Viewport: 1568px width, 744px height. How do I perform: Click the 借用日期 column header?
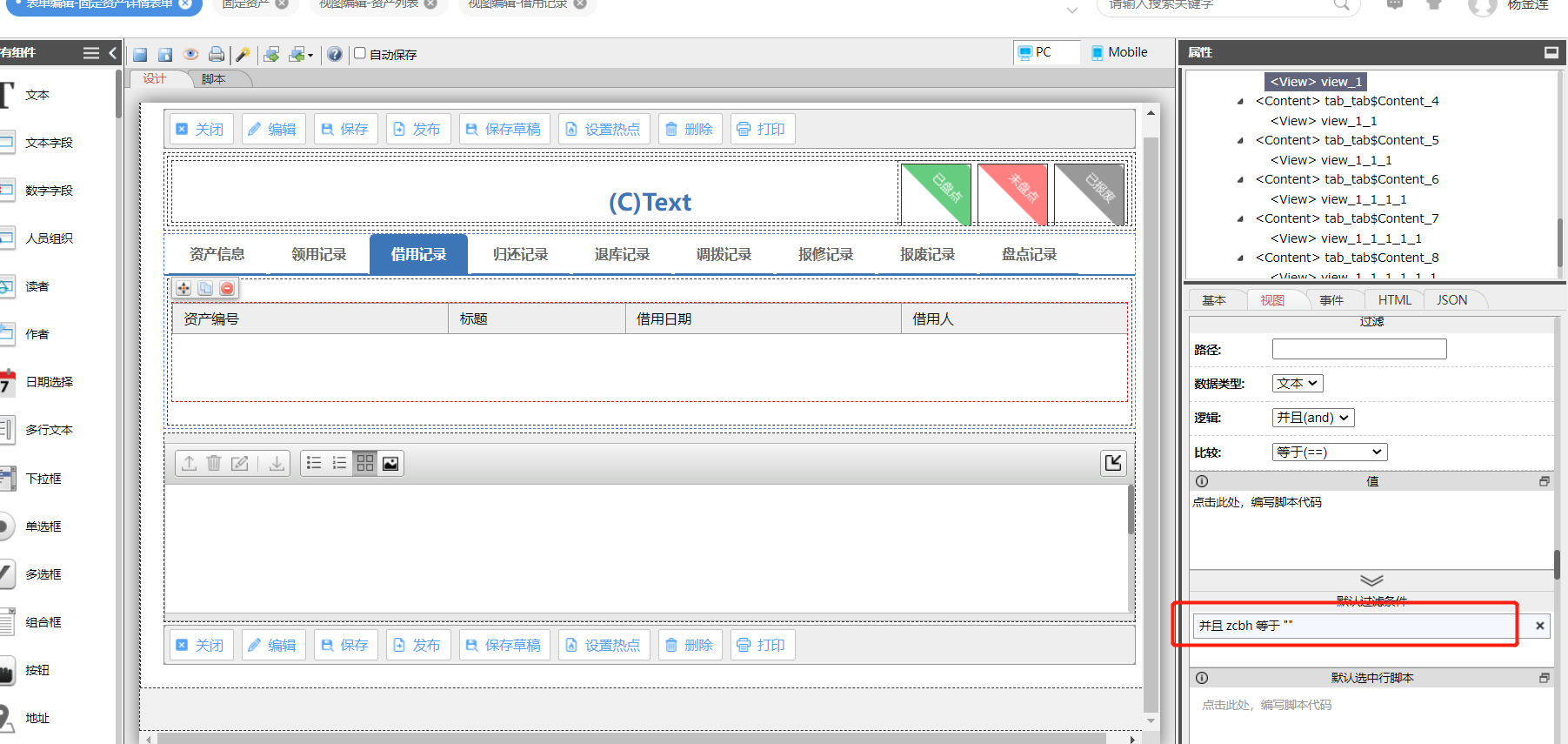coord(764,319)
